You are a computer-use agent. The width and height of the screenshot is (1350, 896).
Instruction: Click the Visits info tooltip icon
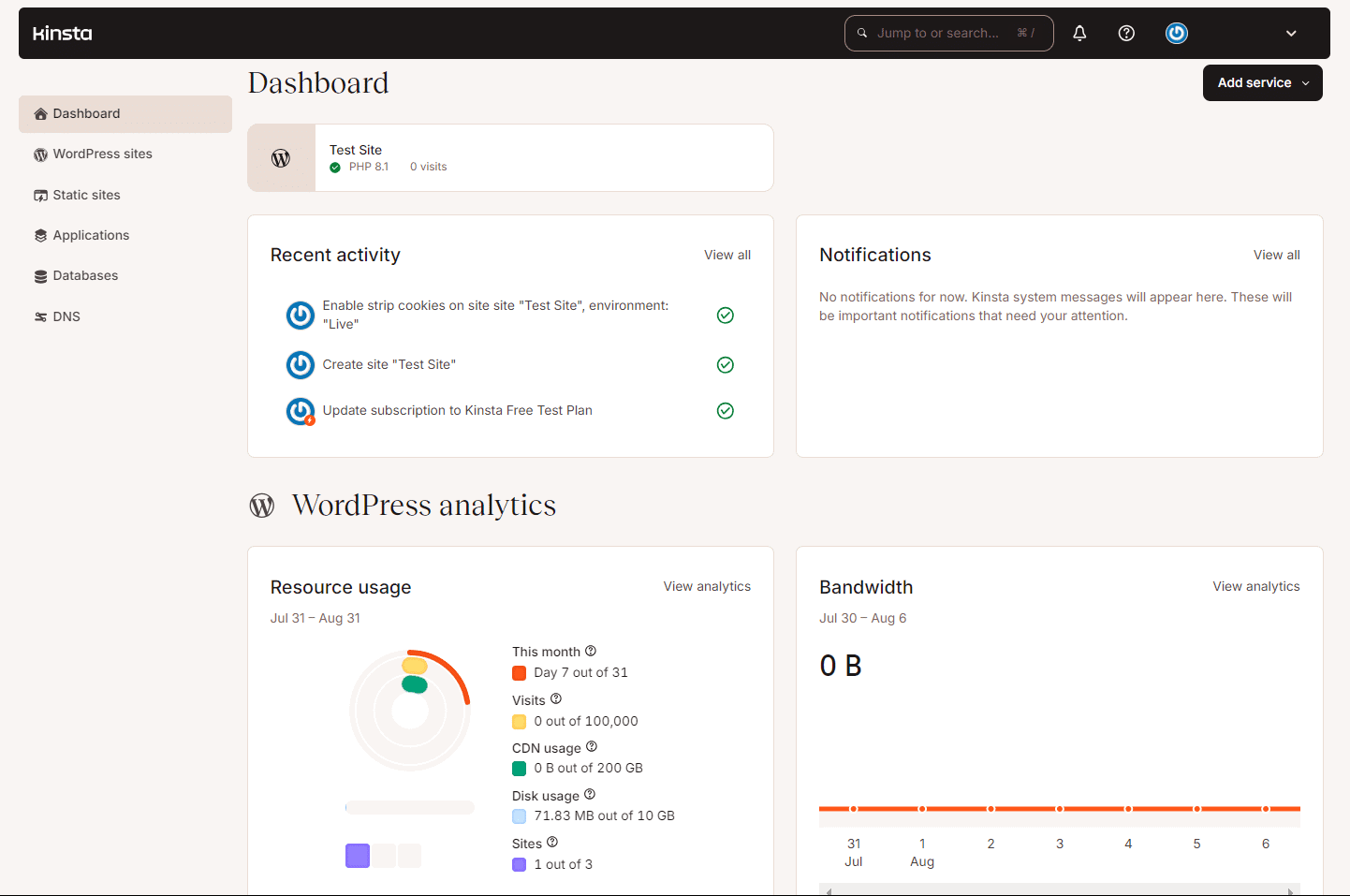(556, 699)
